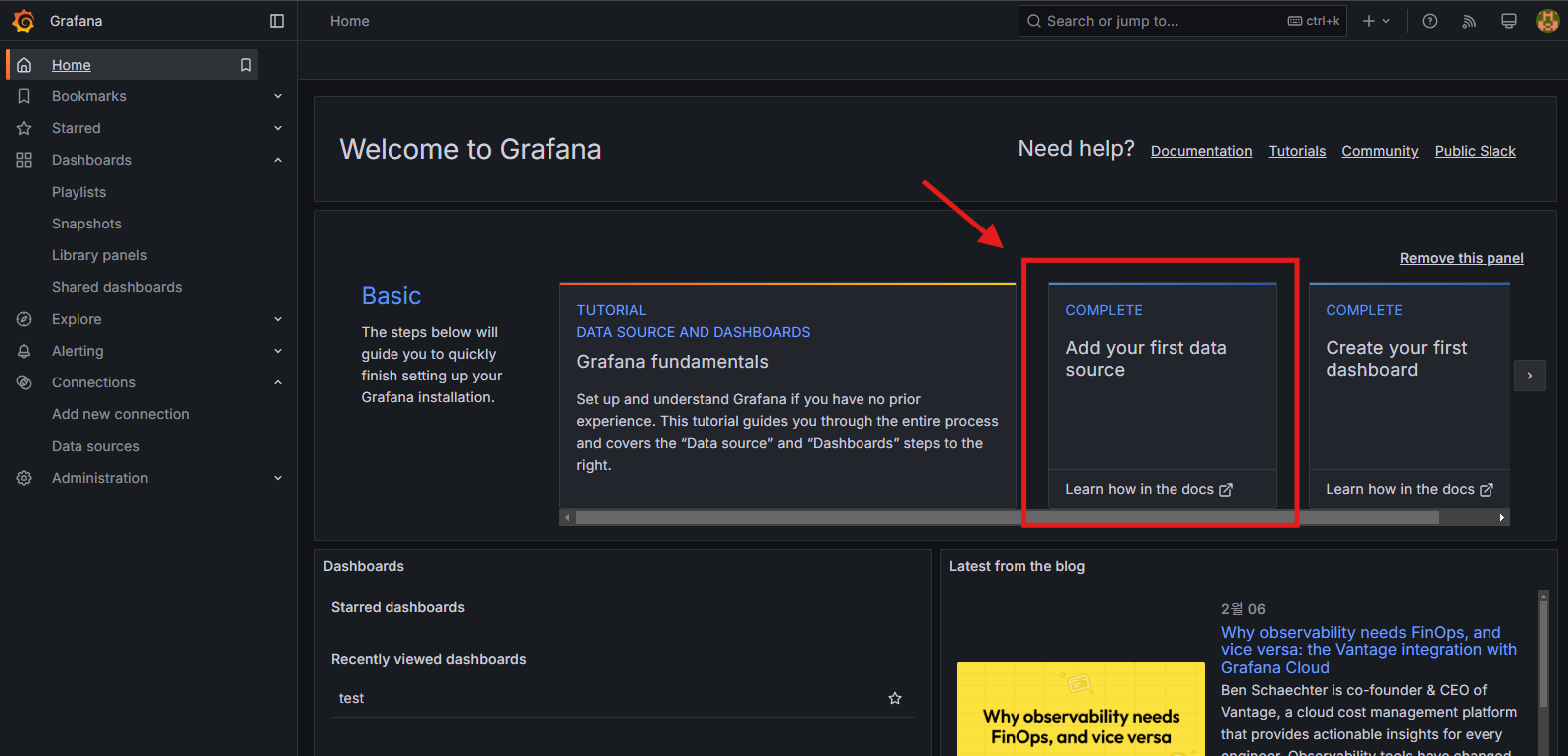Collapse the Dashboards section chevron
1568x756 pixels.
[278, 160]
